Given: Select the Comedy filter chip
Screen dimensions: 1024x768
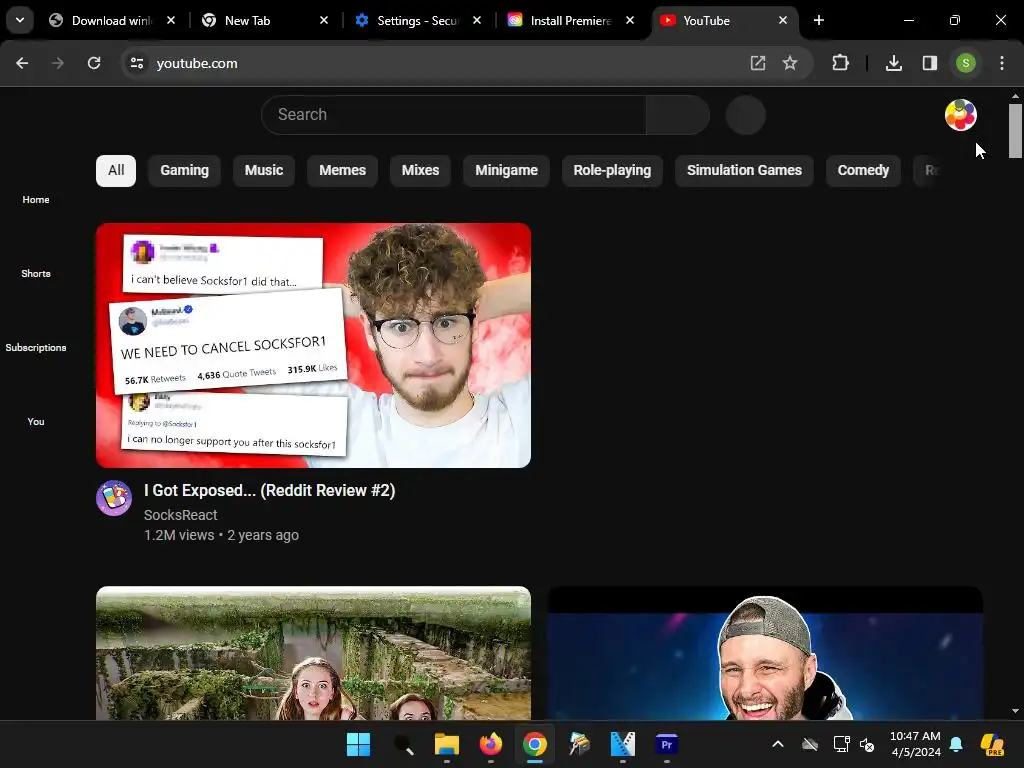Looking at the screenshot, I should pyautogui.click(x=863, y=170).
